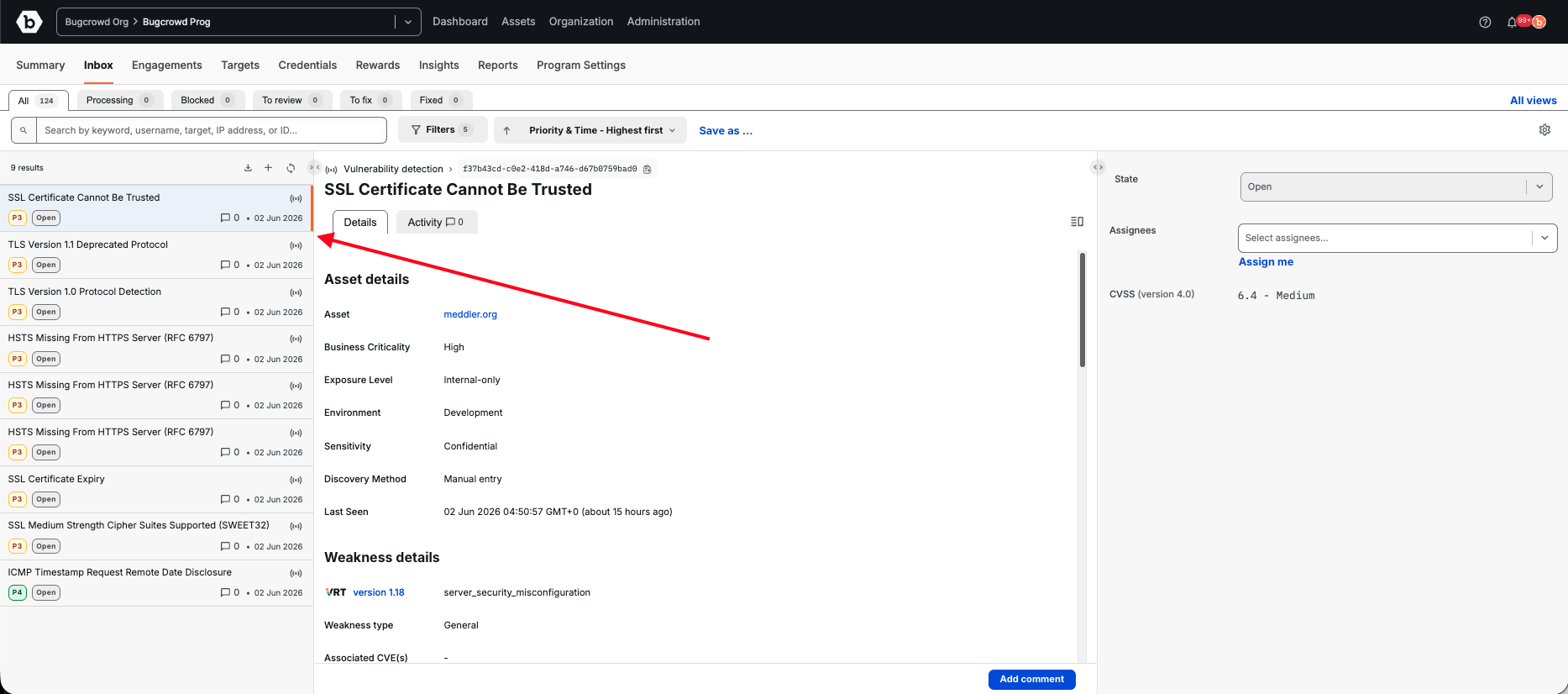The image size is (1568, 694).
Task: Open Organization menu item
Action: [x=581, y=22]
